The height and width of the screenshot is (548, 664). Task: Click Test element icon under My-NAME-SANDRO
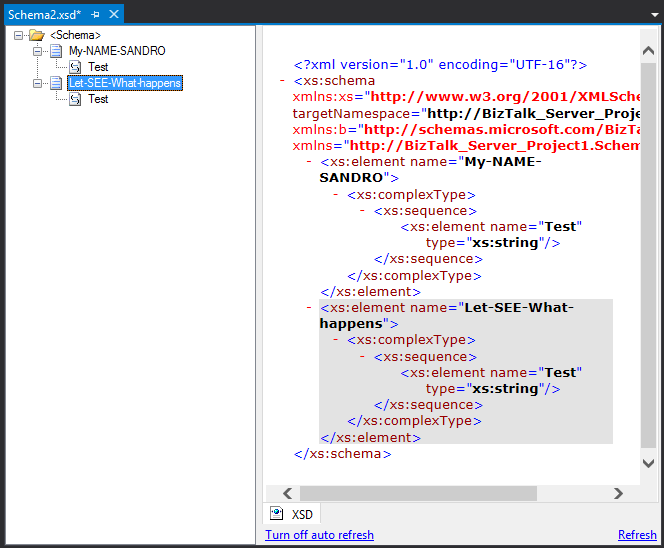75,67
